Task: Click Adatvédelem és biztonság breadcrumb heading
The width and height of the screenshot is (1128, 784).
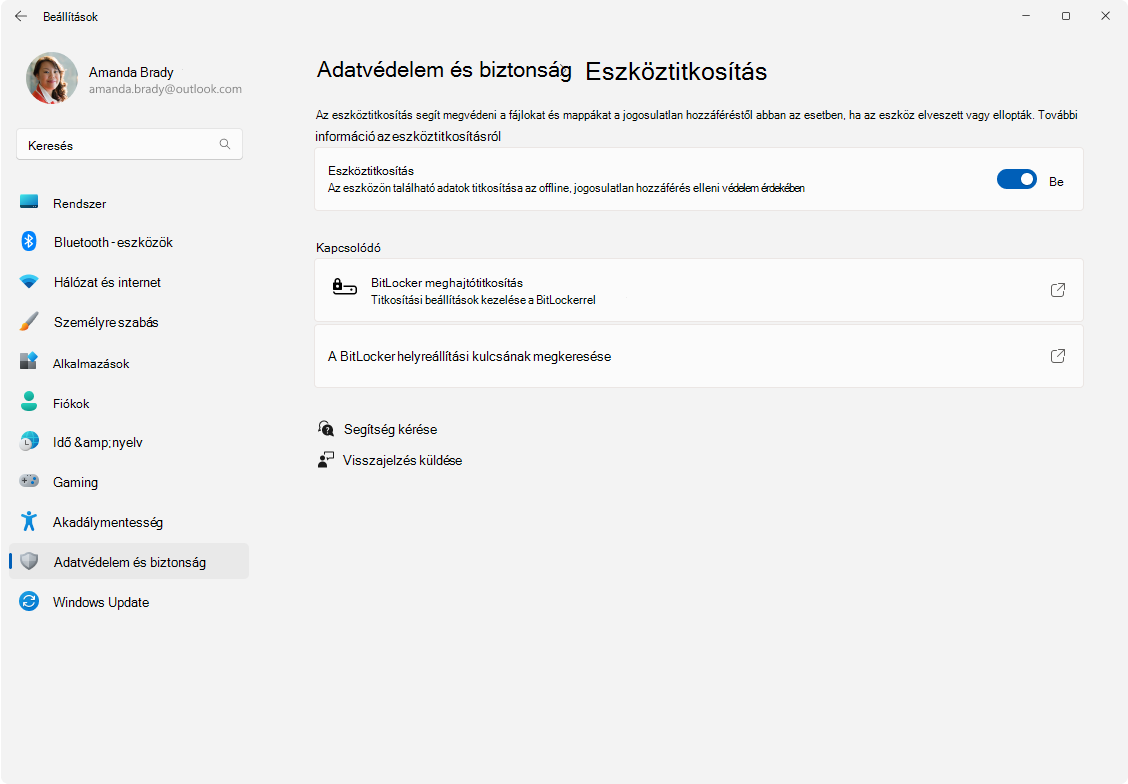Action: [x=444, y=70]
